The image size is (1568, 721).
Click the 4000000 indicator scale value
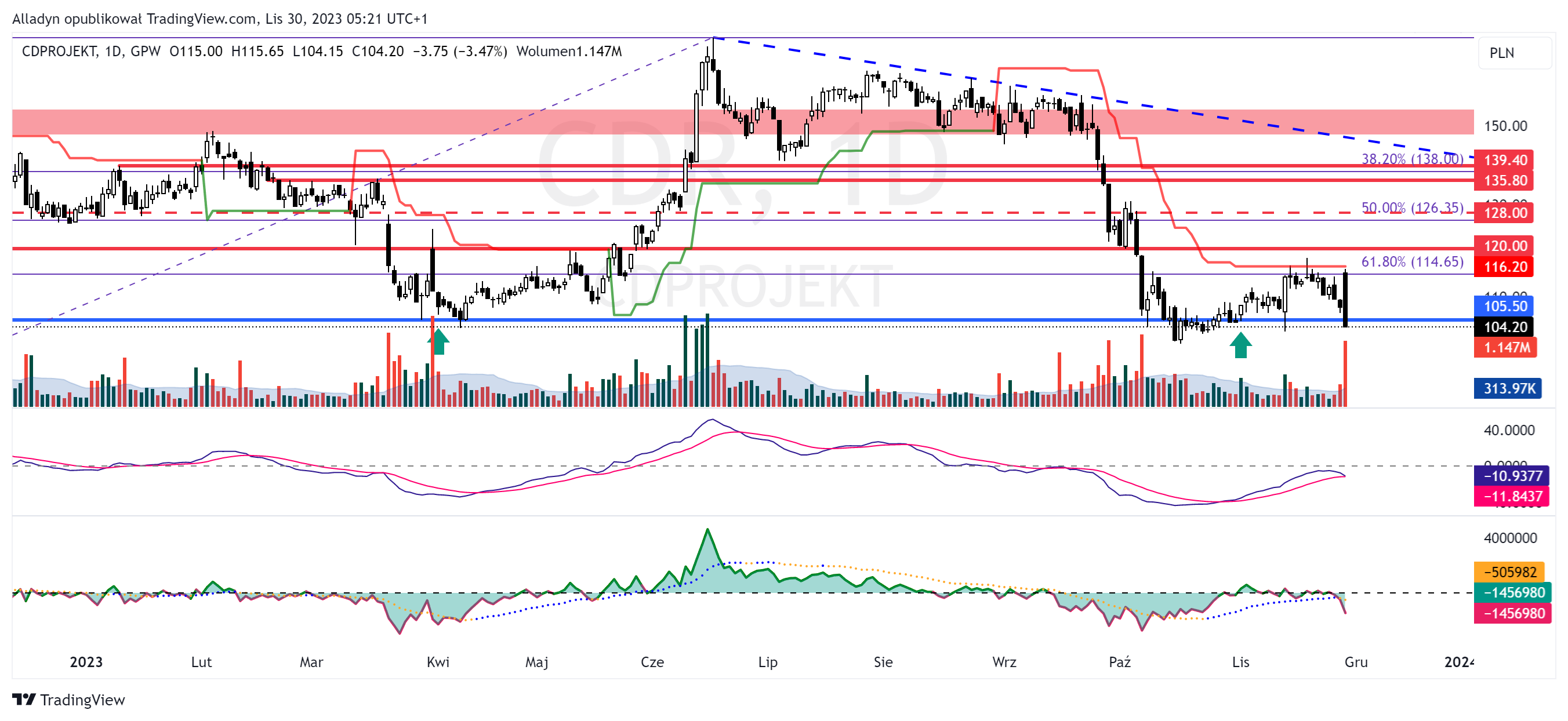1510,538
